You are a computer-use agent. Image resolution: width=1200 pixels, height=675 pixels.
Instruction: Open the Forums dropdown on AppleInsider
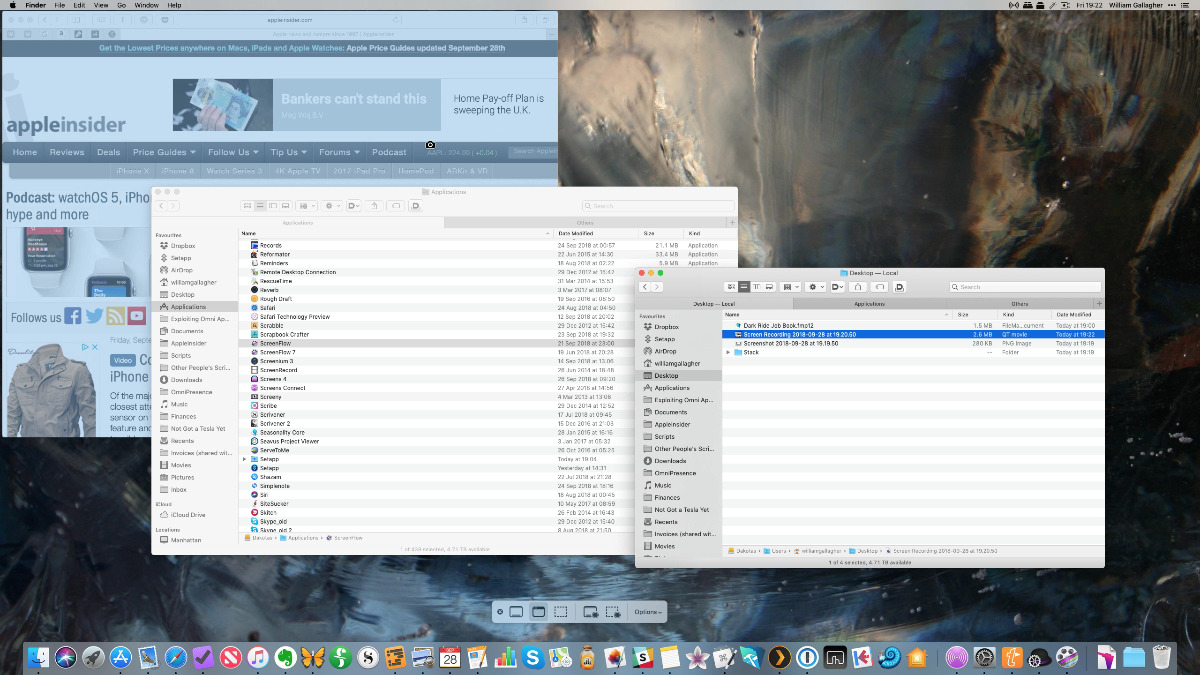click(339, 152)
